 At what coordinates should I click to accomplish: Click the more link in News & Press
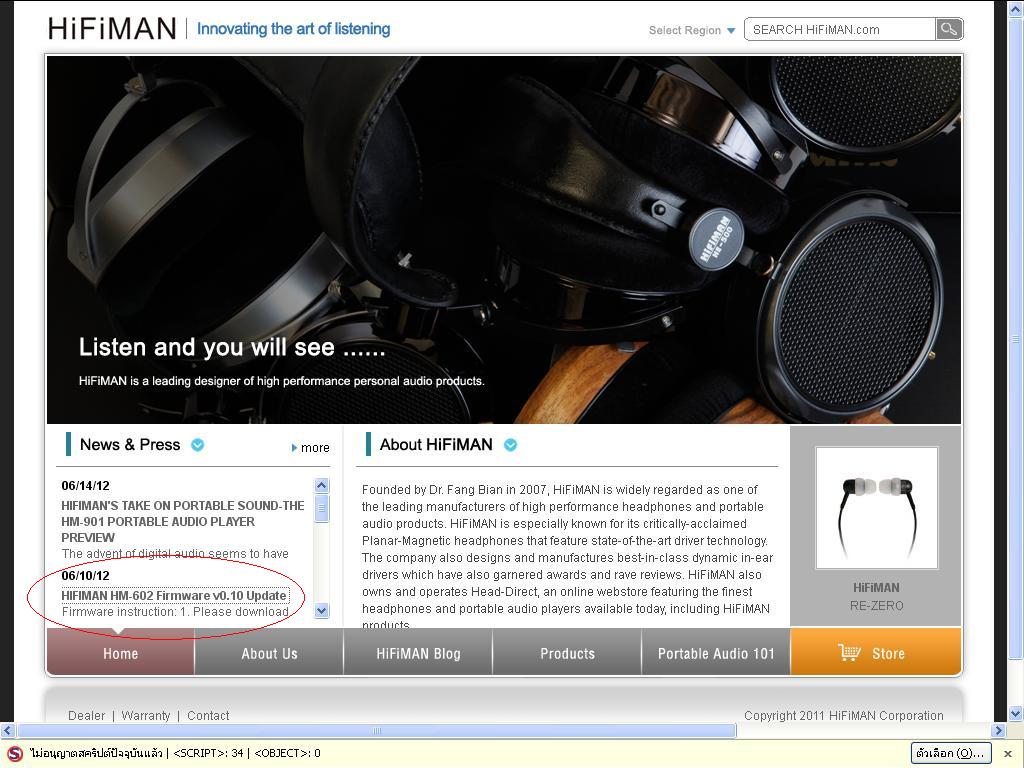[311, 447]
